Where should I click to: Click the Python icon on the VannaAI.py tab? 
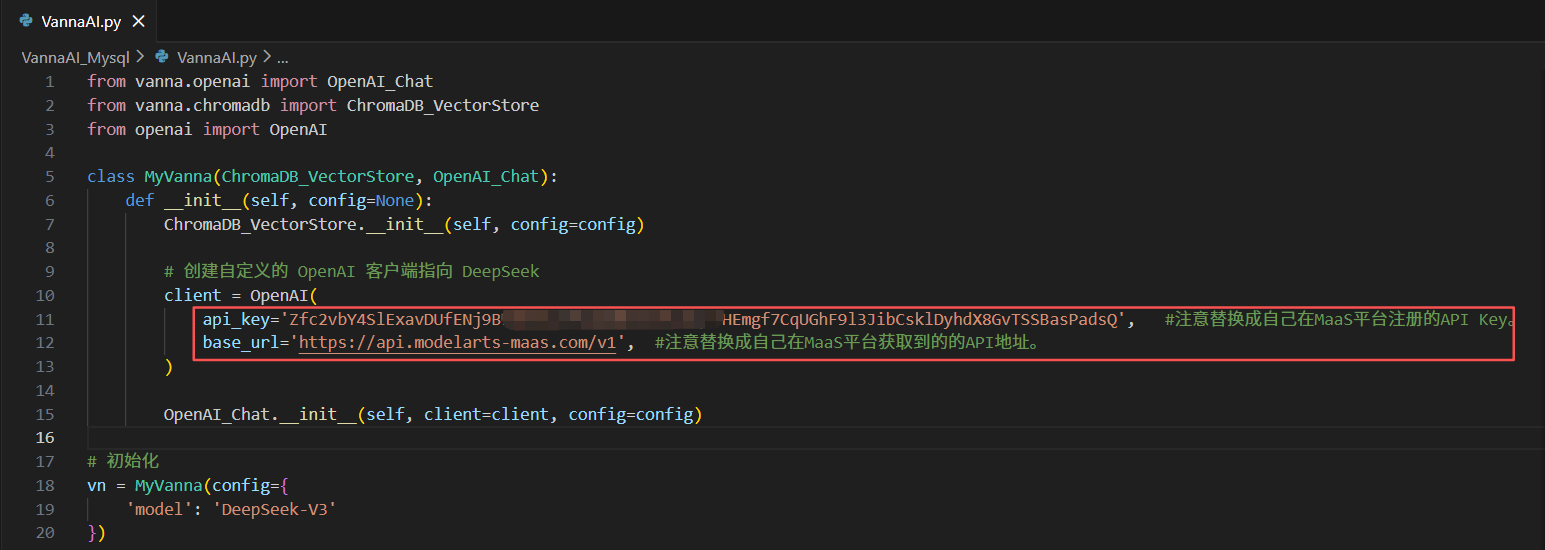point(26,21)
